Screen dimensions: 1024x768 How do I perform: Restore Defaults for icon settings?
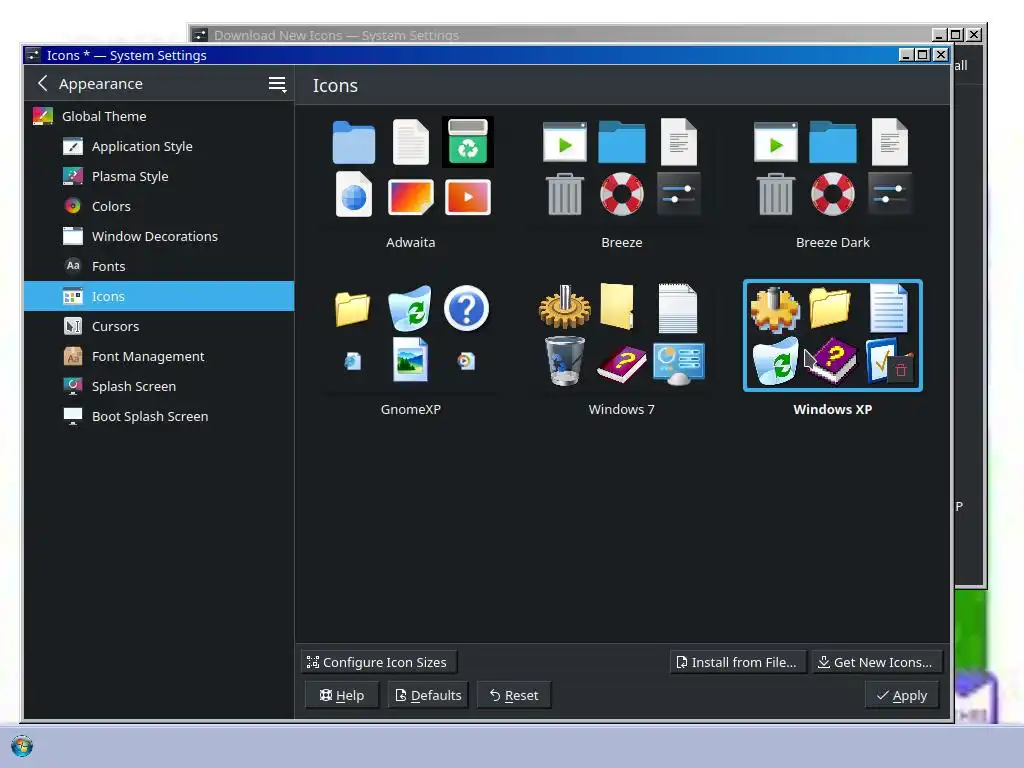(x=428, y=696)
